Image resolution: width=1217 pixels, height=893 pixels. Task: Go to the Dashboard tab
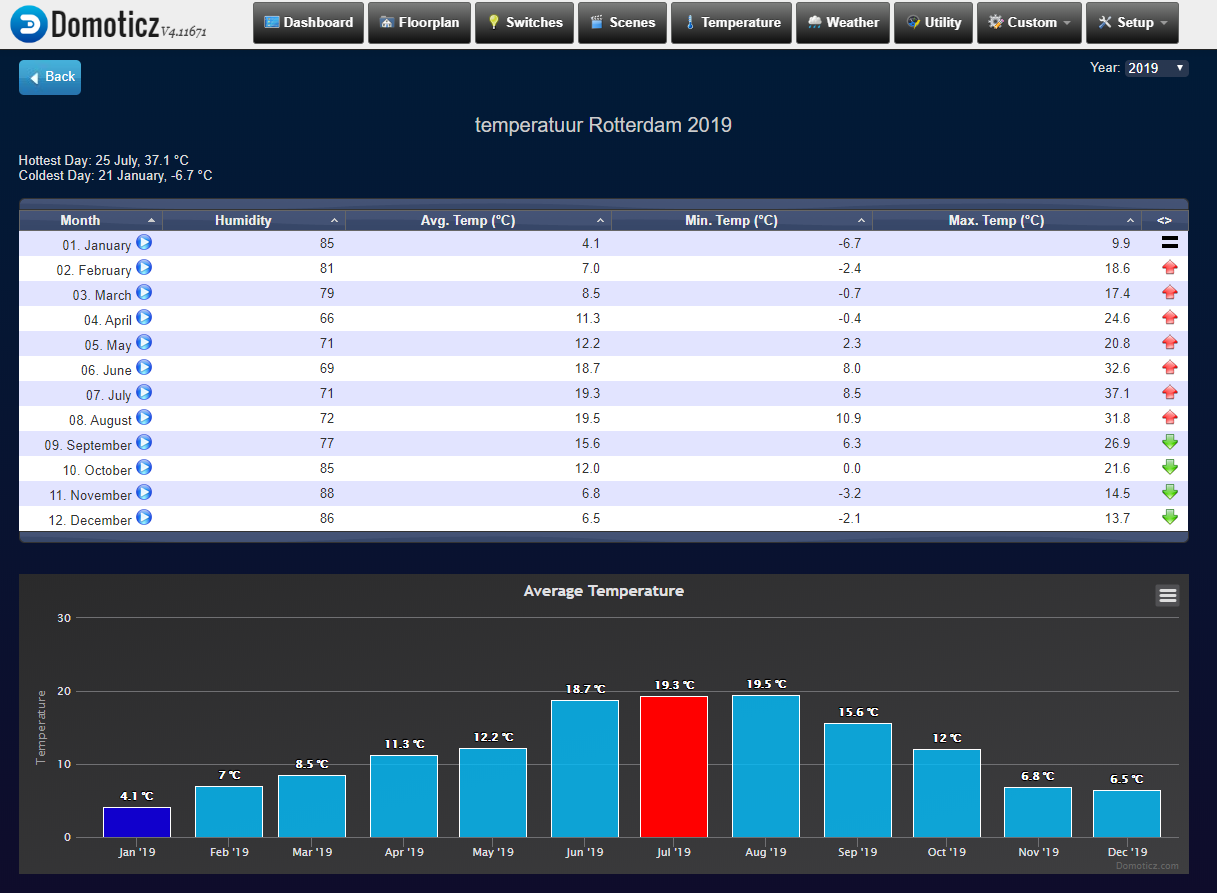(x=308, y=22)
